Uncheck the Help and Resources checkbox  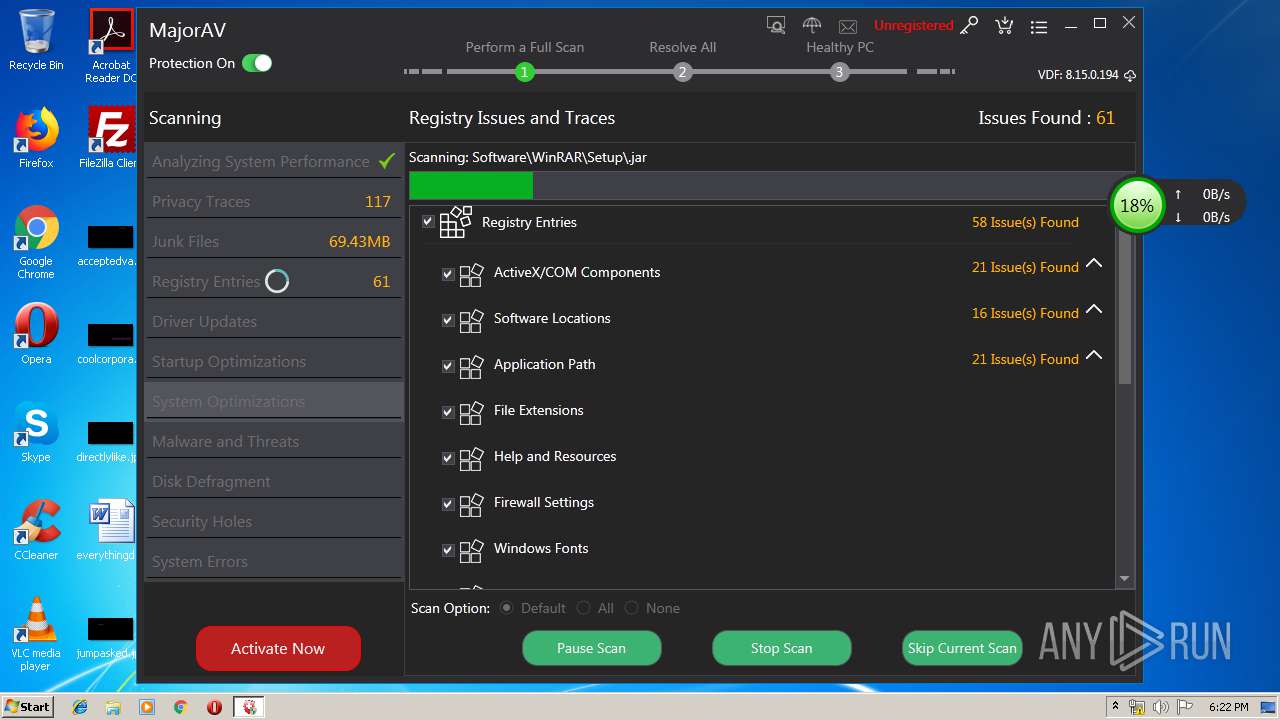pos(448,457)
